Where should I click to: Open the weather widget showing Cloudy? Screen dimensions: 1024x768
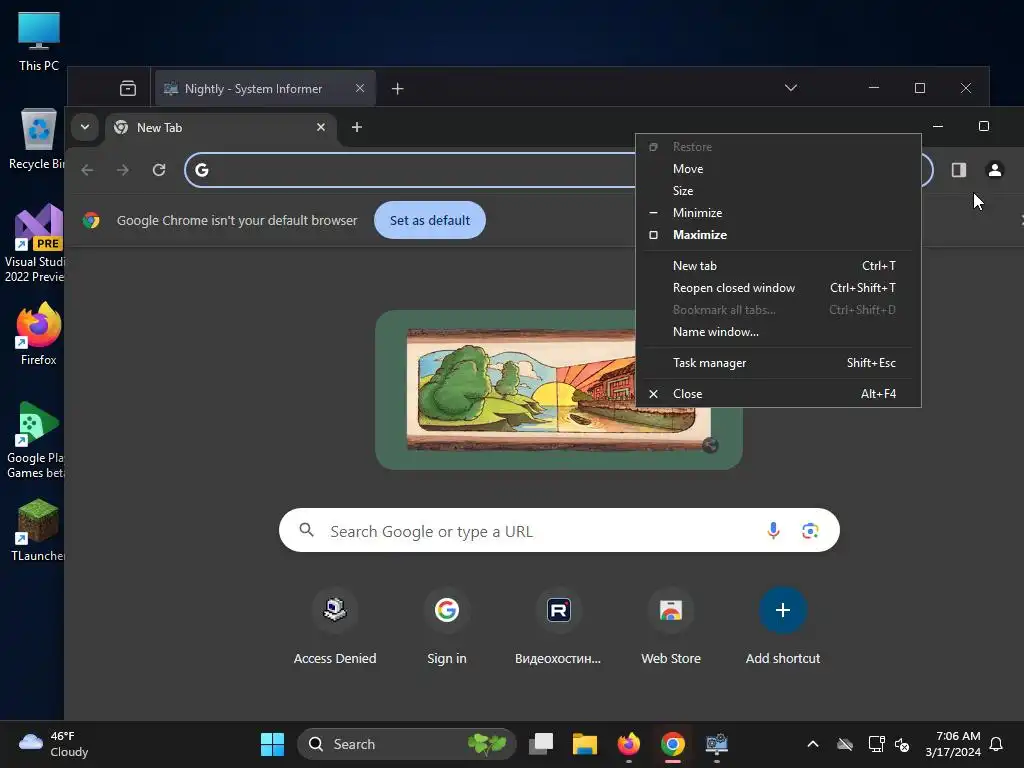[54, 744]
